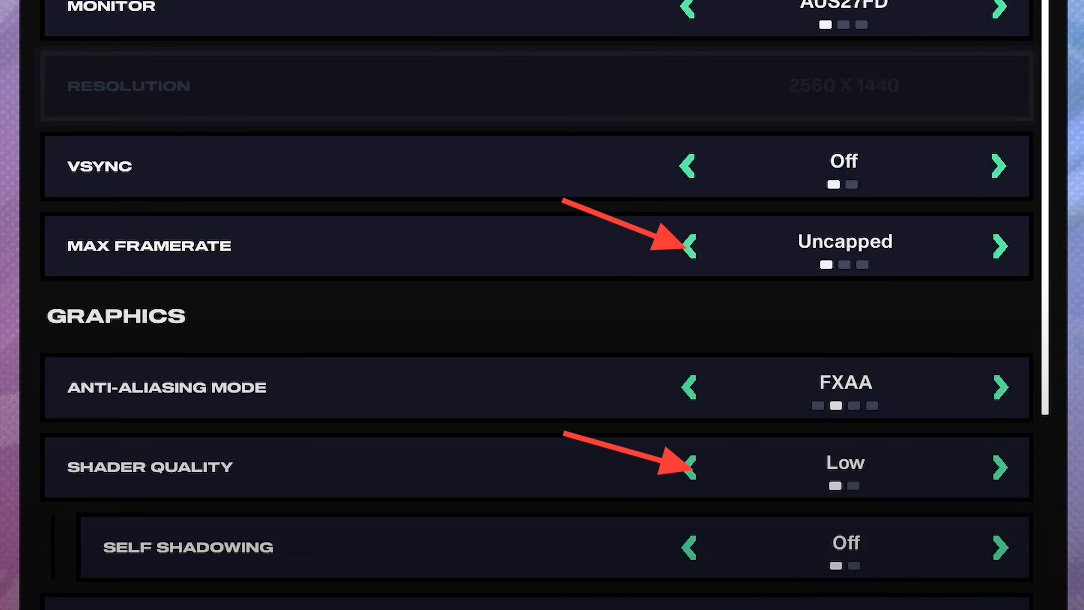Lower Shader Quality with left arrow
Screen dimensions: 1084x610
coord(689,467)
